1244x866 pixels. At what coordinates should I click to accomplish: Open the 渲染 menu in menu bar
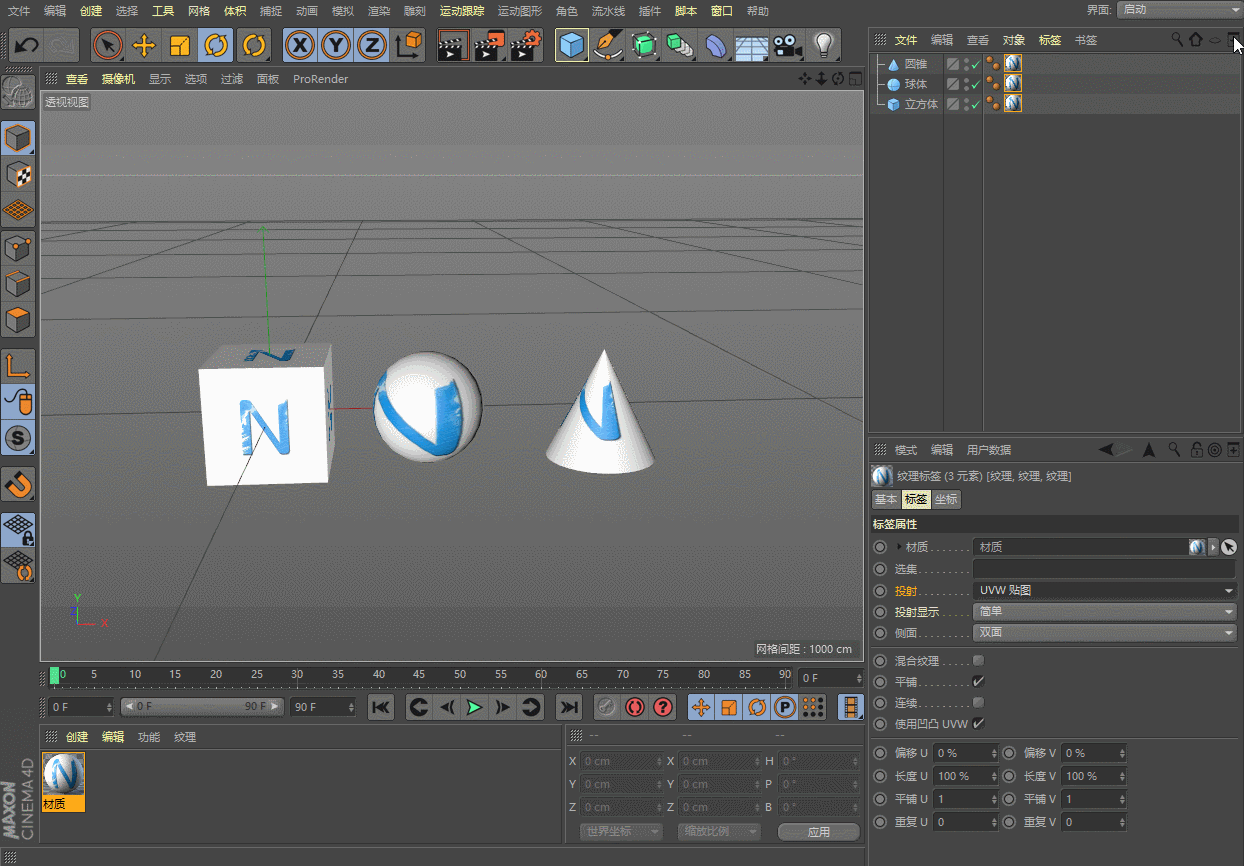(379, 11)
